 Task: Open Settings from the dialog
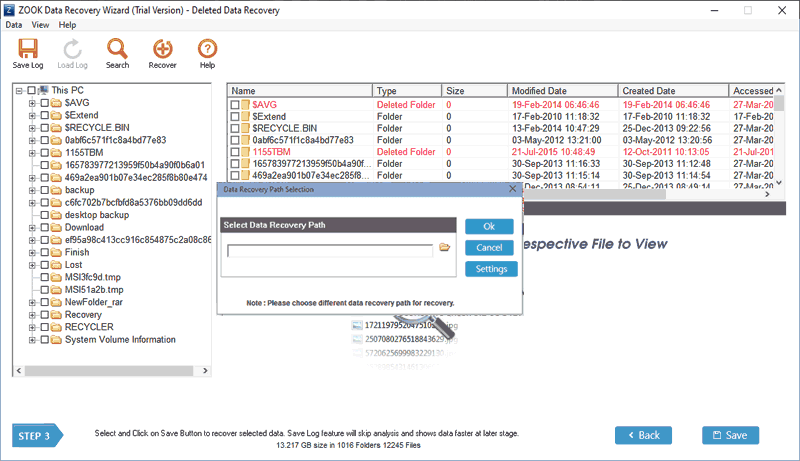(x=491, y=269)
